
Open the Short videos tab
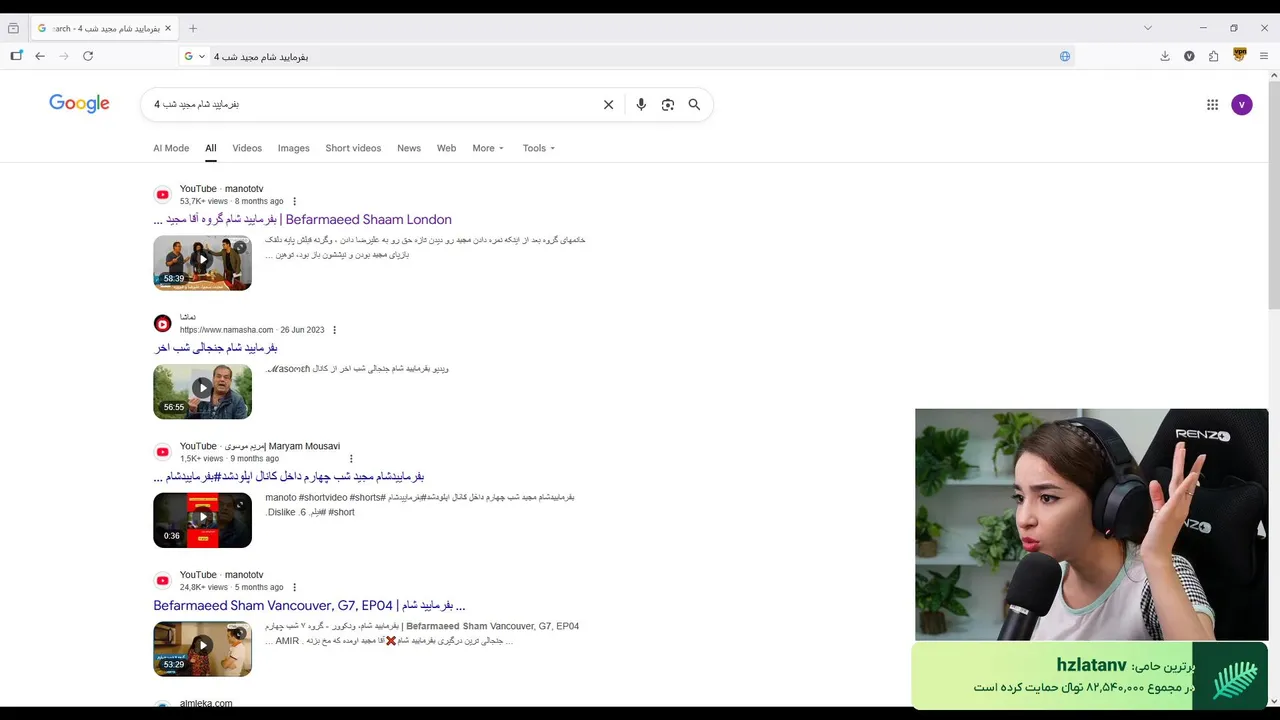click(x=353, y=148)
